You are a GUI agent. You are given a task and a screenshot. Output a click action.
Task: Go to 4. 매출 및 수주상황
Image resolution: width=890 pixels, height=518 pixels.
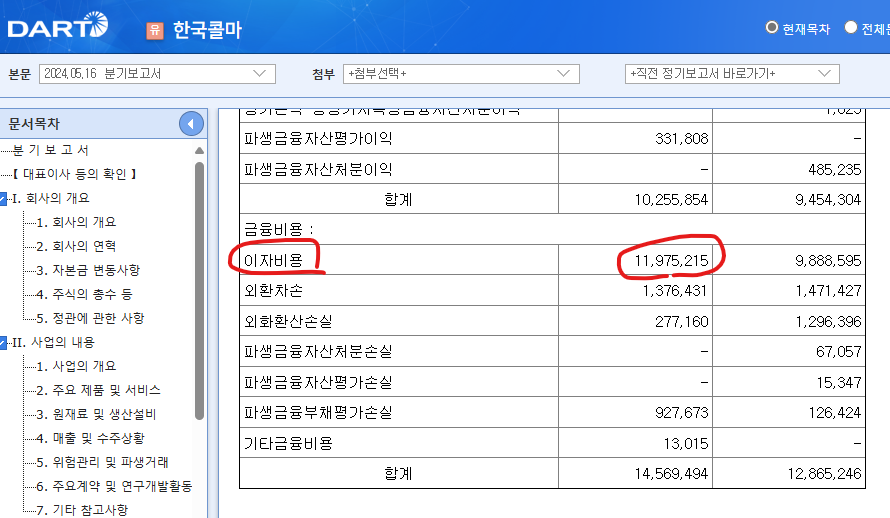[x=90, y=438]
